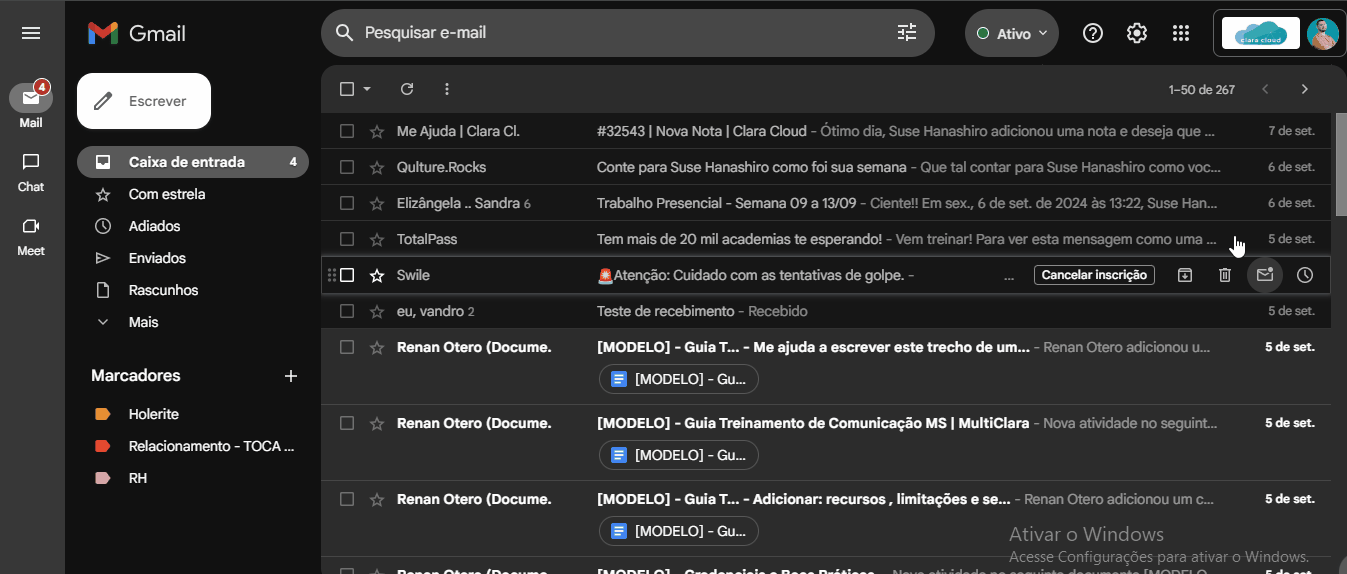The width and height of the screenshot is (1347, 574).
Task: Open the Support help icon
Action: (x=1093, y=33)
